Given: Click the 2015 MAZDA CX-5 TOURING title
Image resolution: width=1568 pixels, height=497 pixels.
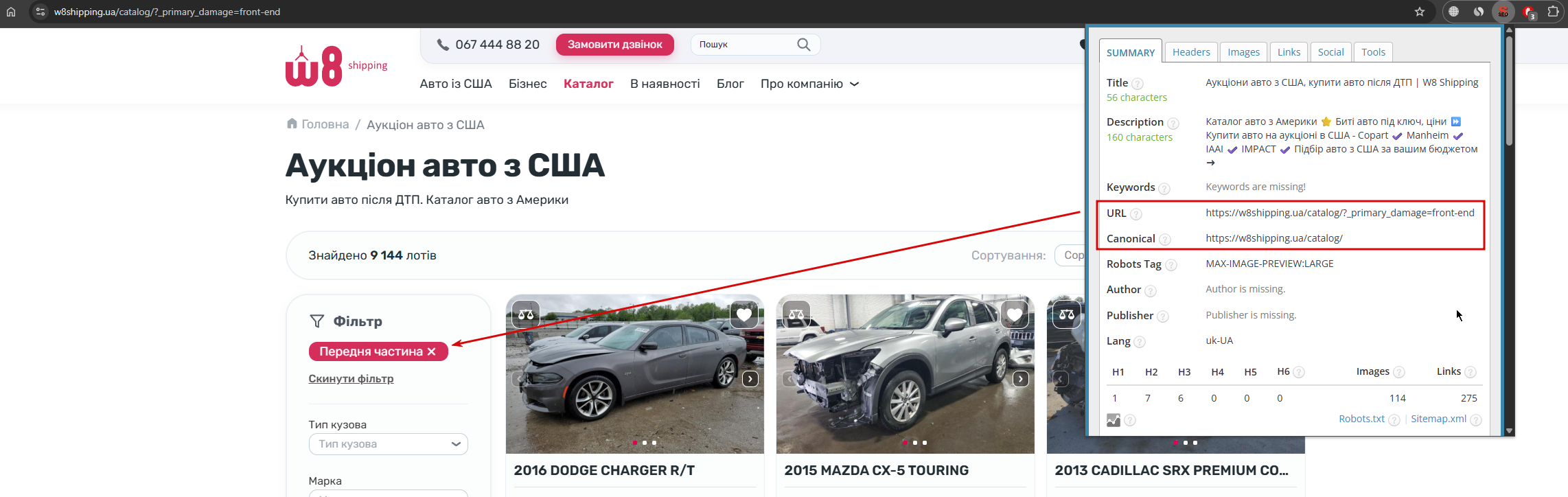Looking at the screenshot, I should 877,470.
